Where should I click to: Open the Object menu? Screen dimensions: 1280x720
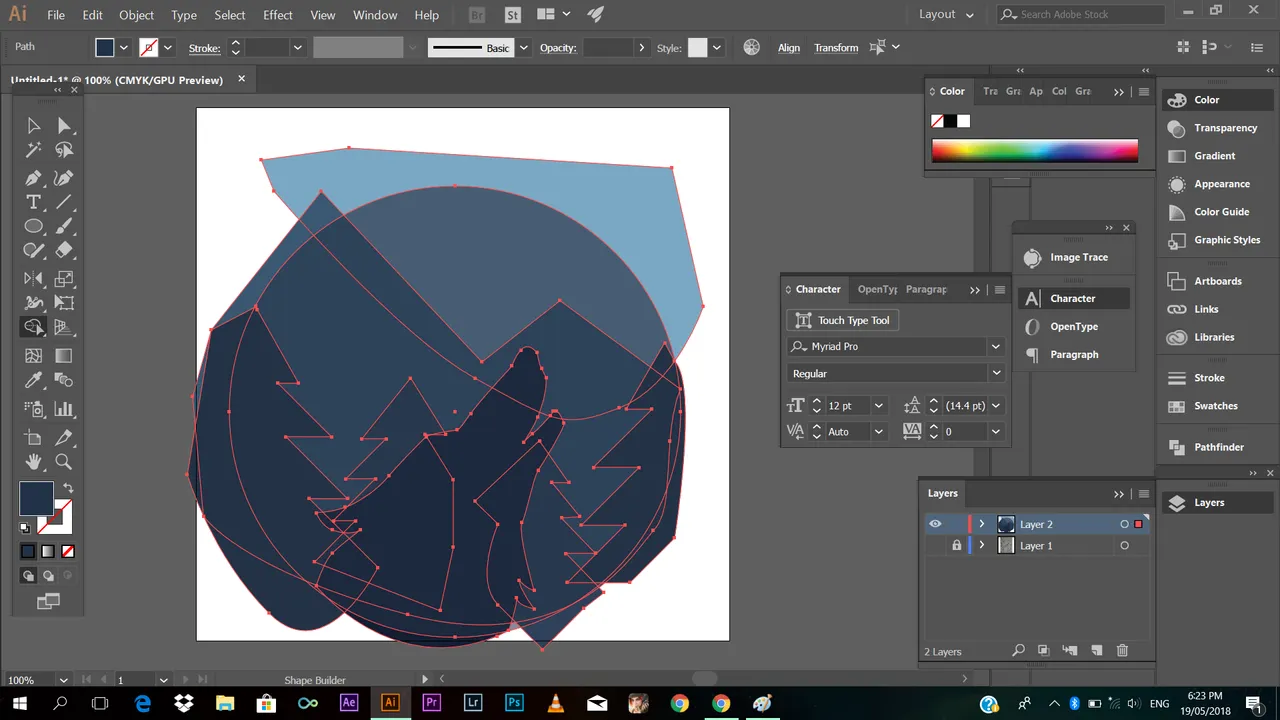tap(136, 15)
